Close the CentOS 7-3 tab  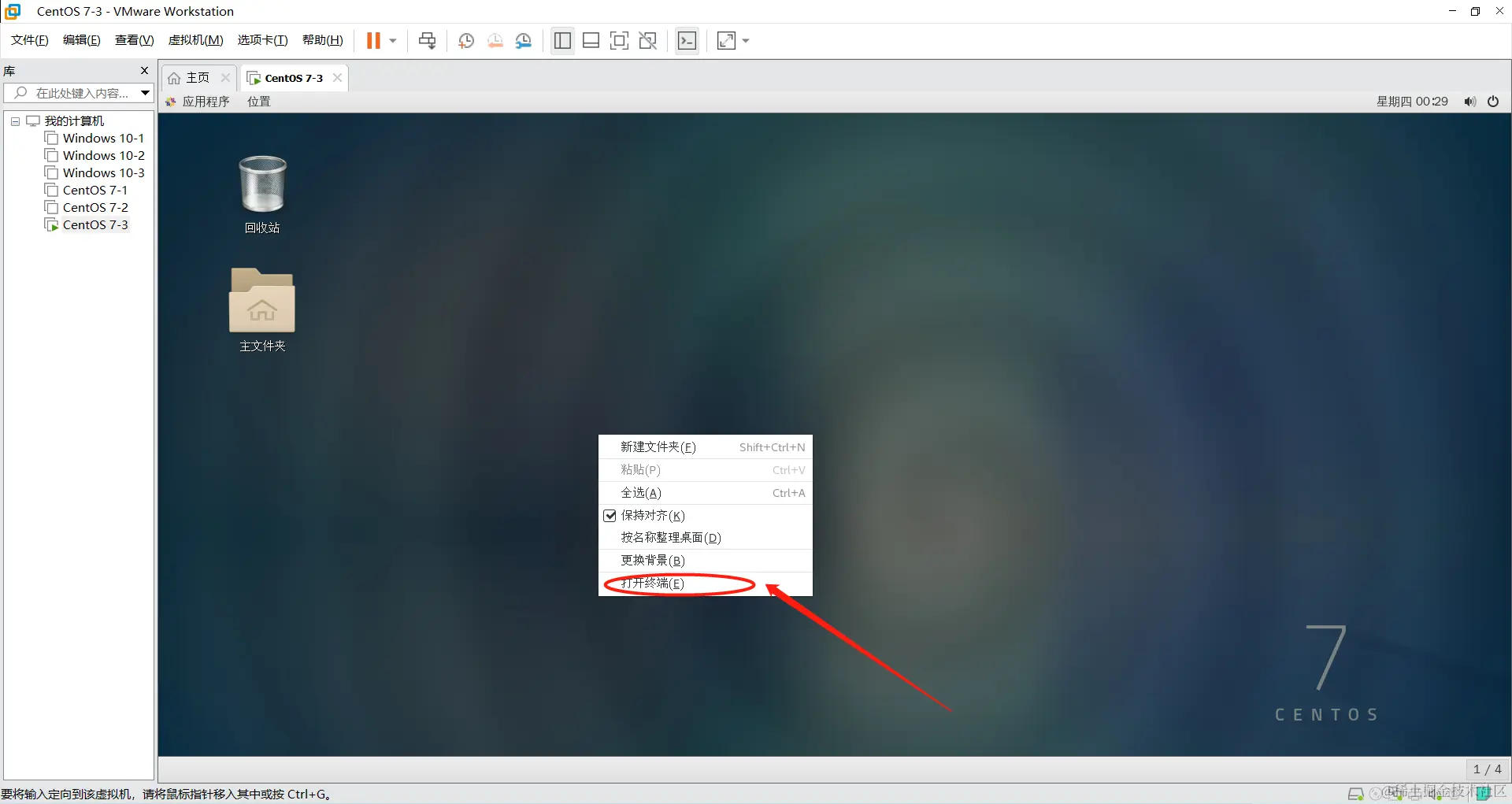tap(337, 78)
